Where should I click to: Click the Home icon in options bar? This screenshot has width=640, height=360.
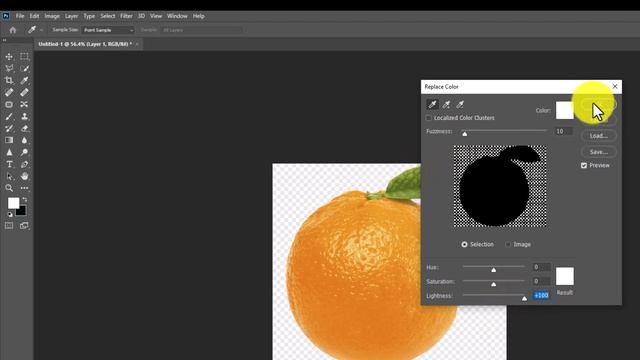click(x=13, y=30)
